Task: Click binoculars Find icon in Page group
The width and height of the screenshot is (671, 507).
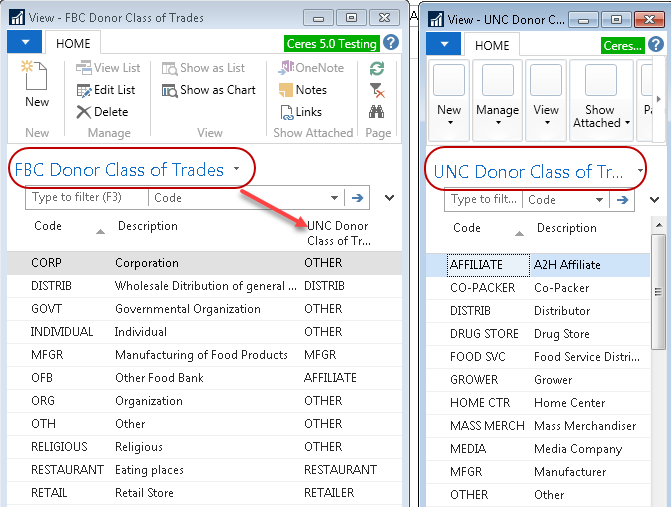Action: pos(377,112)
